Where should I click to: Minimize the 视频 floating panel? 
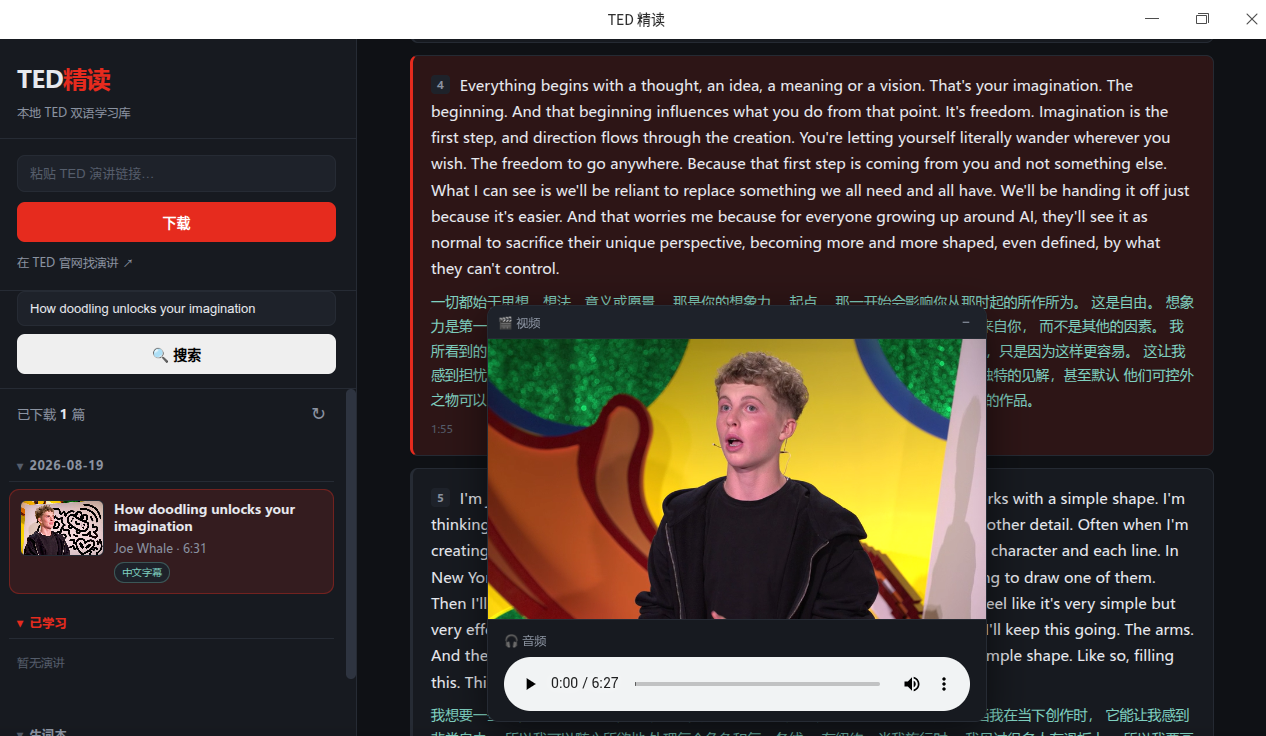966,322
